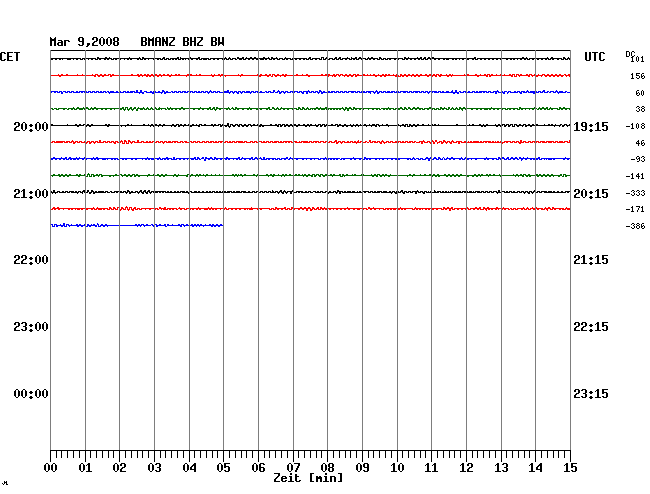Select the "00:00" CET time label
This screenshot has height=494, width=650.
click(x=31, y=394)
